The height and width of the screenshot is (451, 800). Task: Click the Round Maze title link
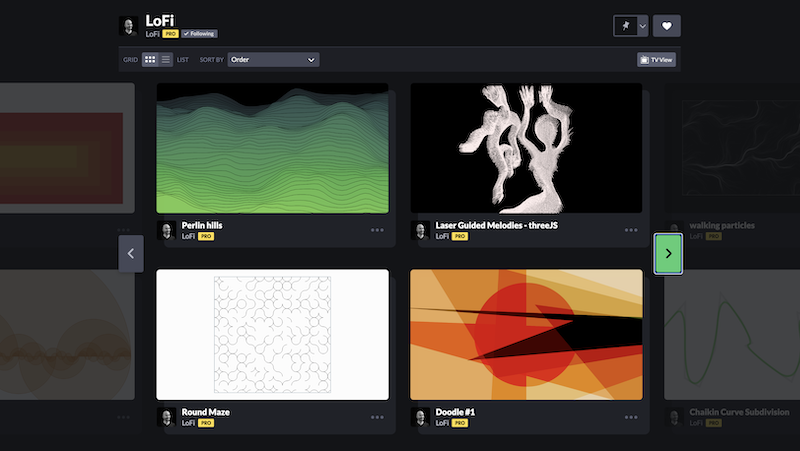coord(206,412)
